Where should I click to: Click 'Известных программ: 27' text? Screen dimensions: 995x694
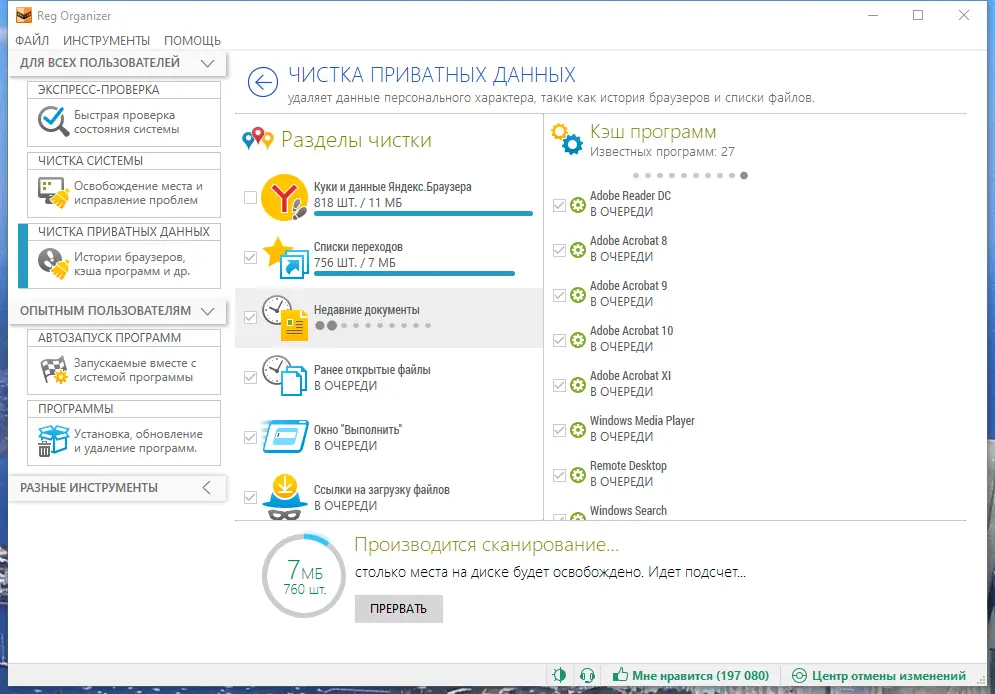tap(662, 152)
